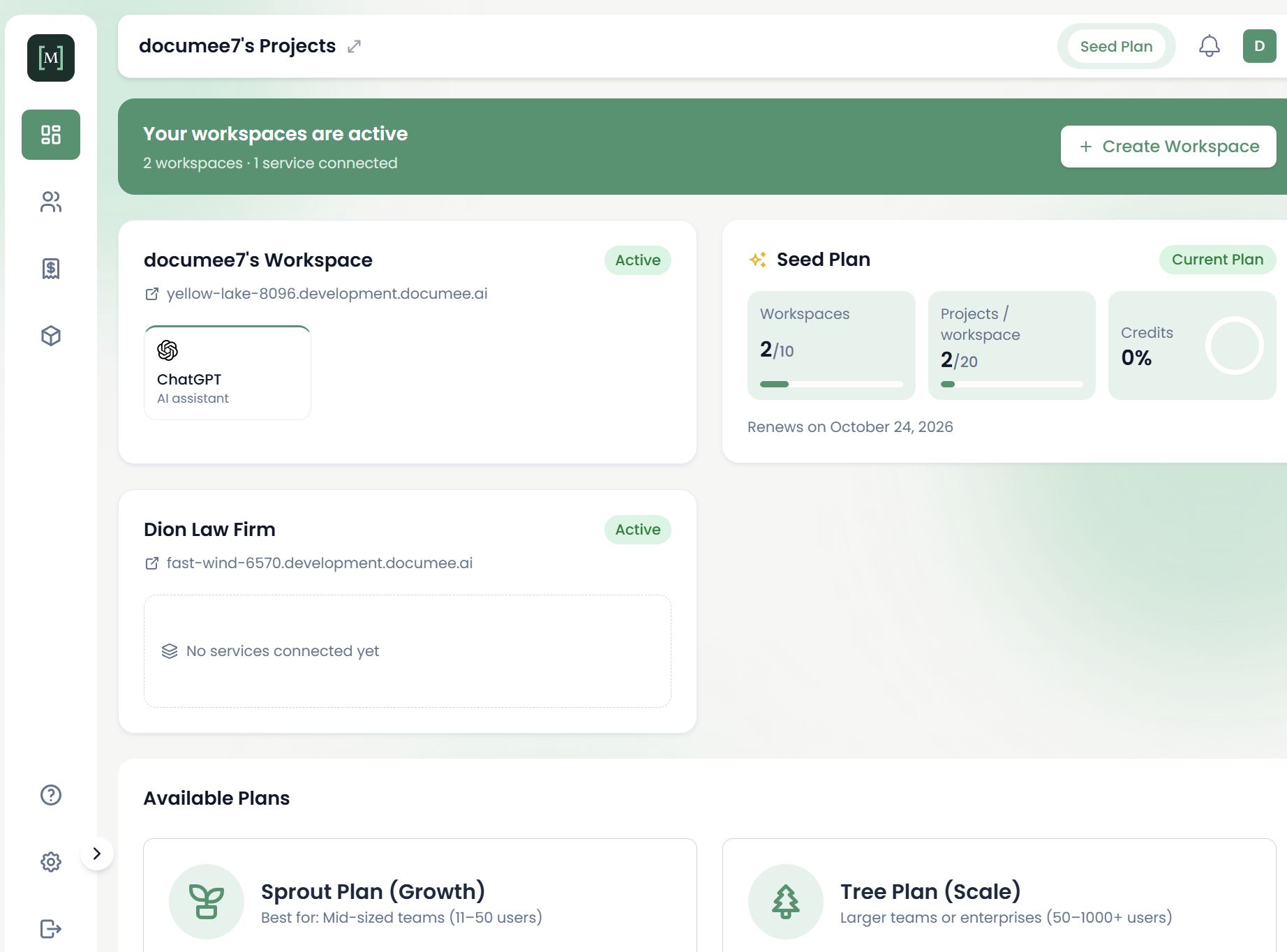Viewport: 1287px width, 952px height.
Task: Click the external link icon for fast-wind-6570
Action: (151, 563)
